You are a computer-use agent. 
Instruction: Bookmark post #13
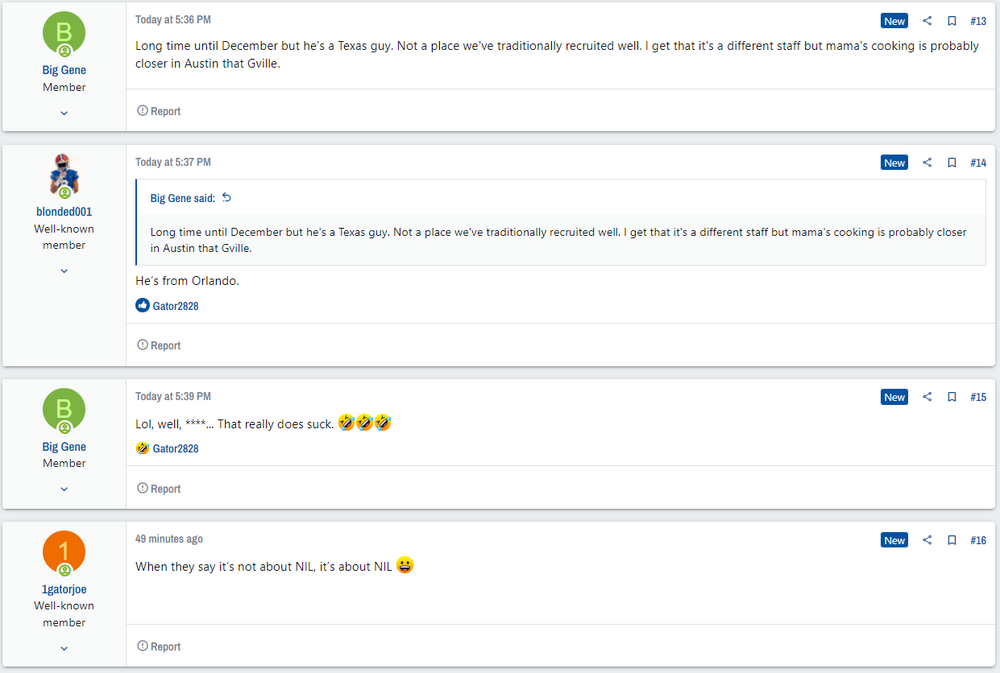click(952, 21)
